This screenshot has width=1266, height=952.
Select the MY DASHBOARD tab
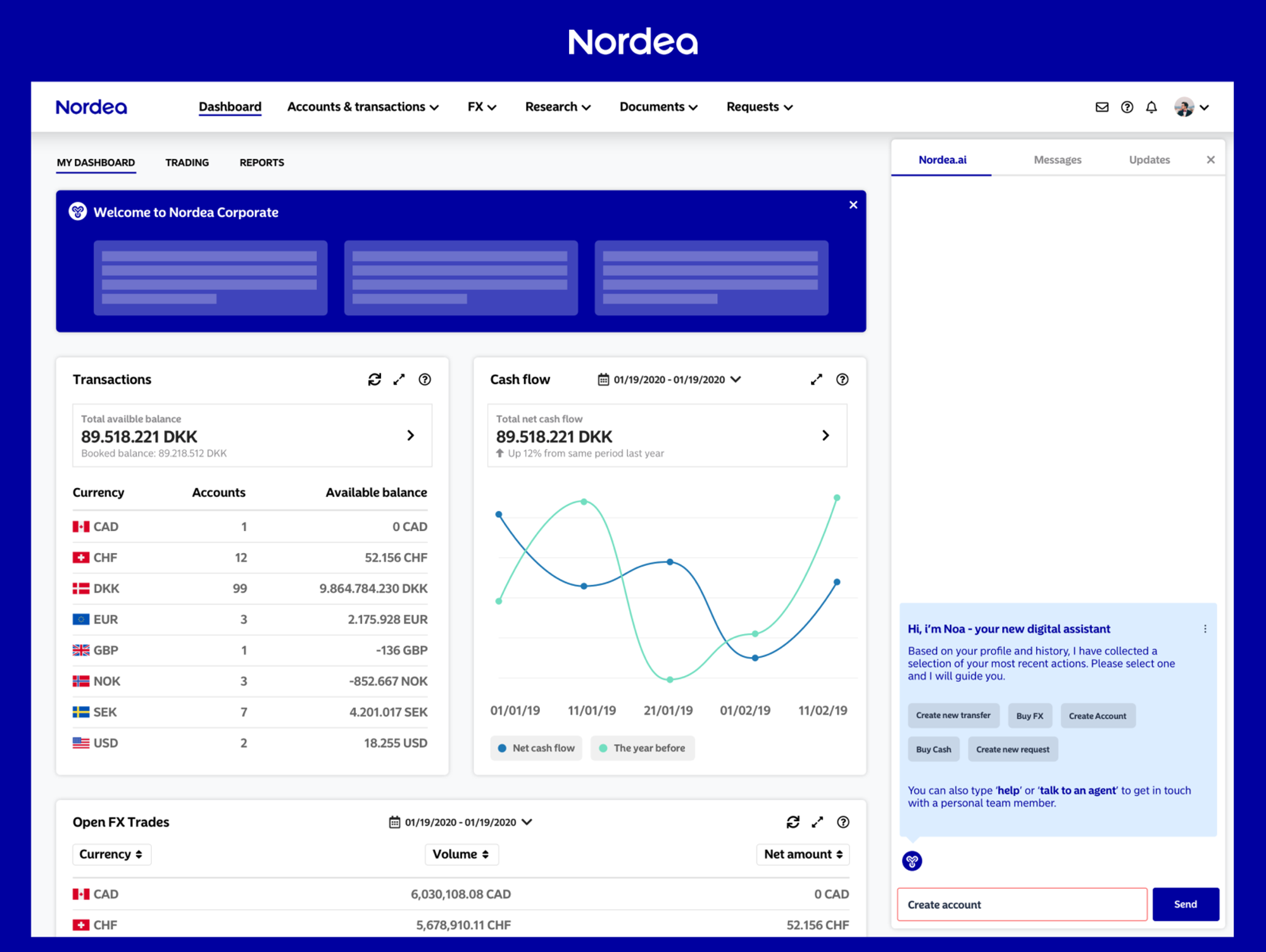pos(96,163)
